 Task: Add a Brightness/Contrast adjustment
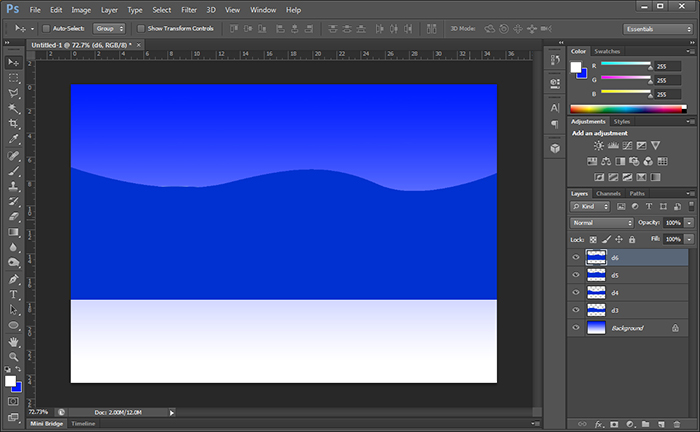pos(599,146)
